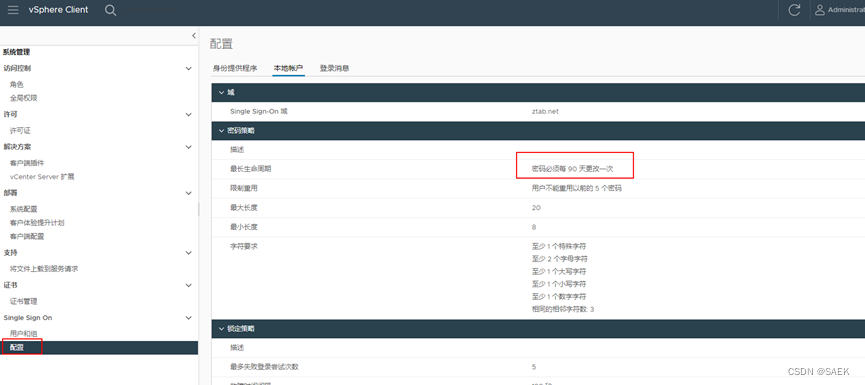
Task: Switch to 身份提供程序 tab
Action: click(235, 68)
